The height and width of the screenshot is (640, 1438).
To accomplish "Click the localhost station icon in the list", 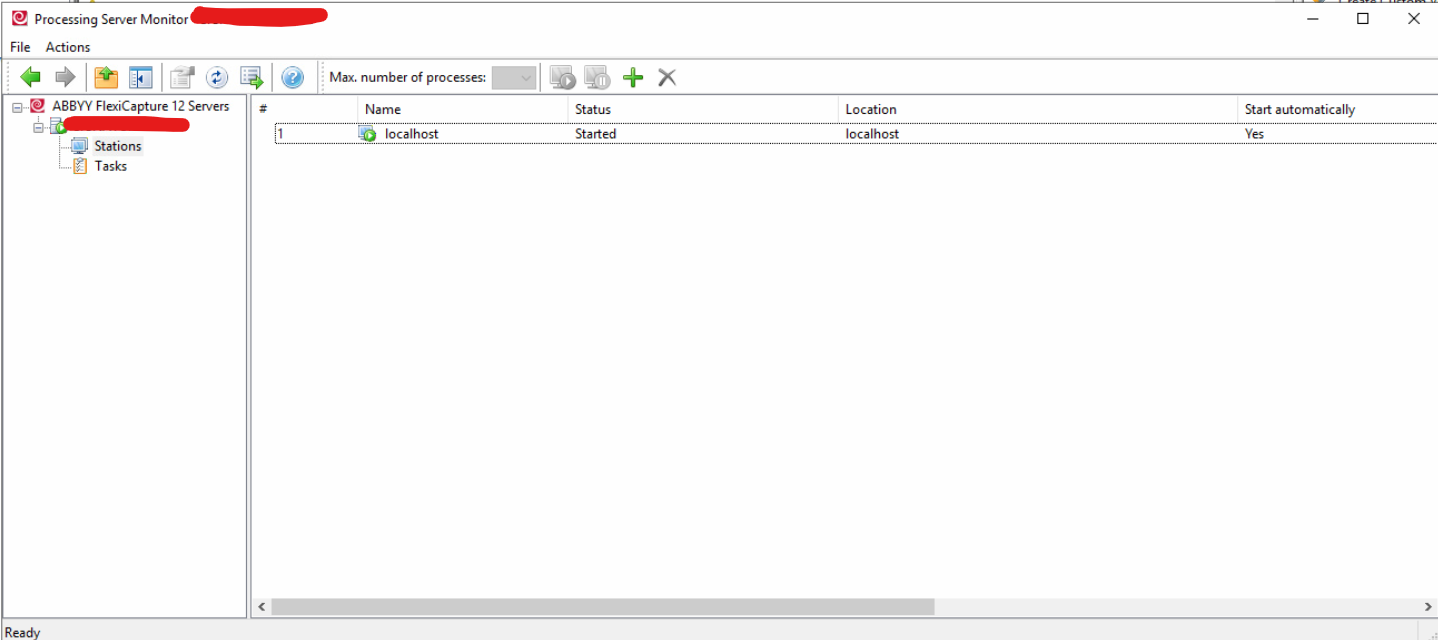I will click(x=368, y=134).
